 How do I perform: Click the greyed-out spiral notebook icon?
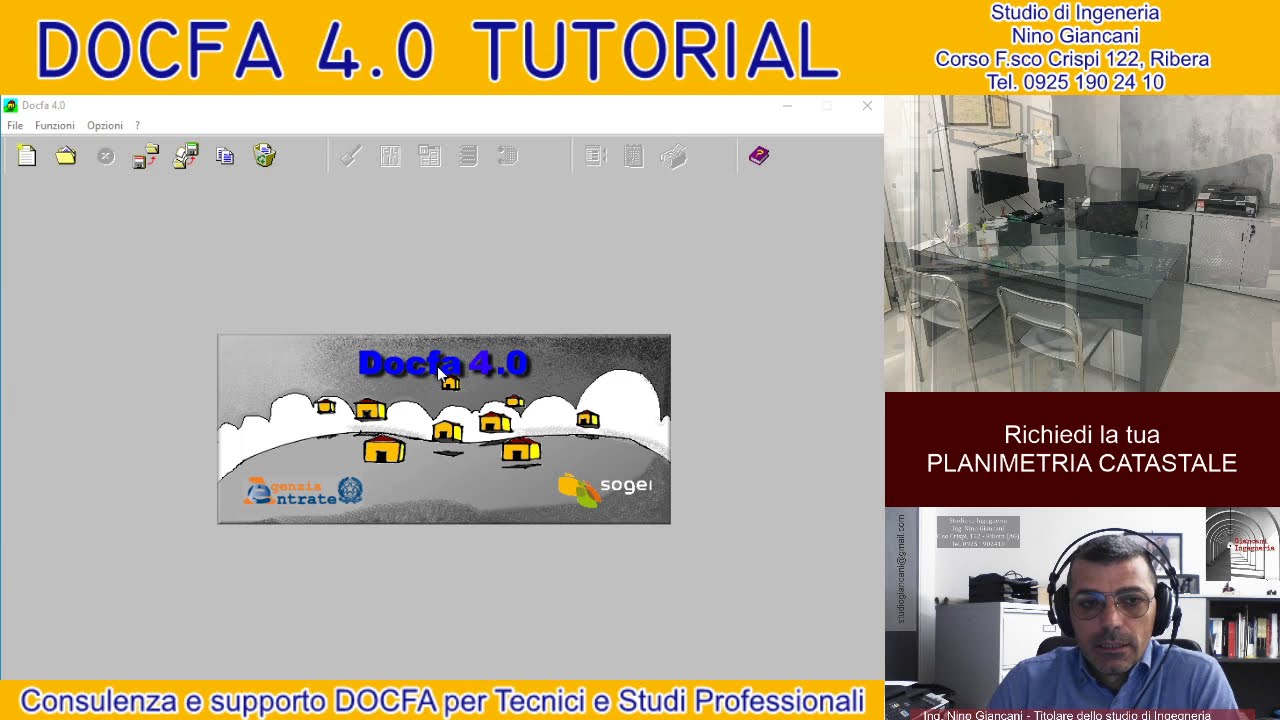[508, 156]
